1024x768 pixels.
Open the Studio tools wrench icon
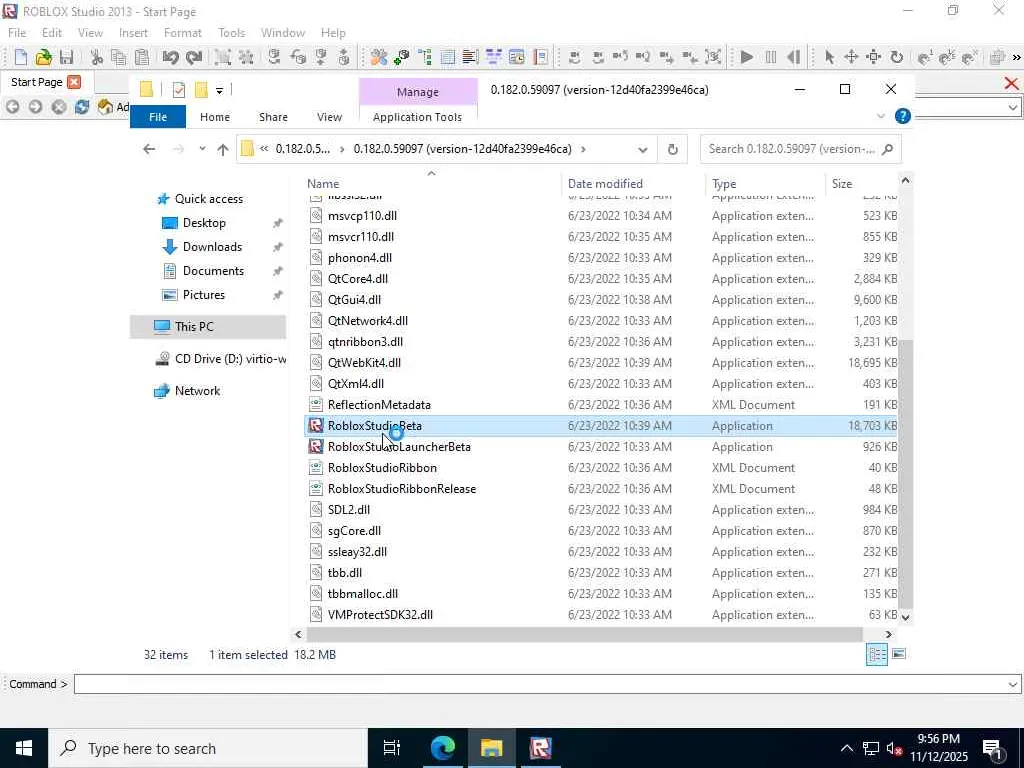pos(379,57)
